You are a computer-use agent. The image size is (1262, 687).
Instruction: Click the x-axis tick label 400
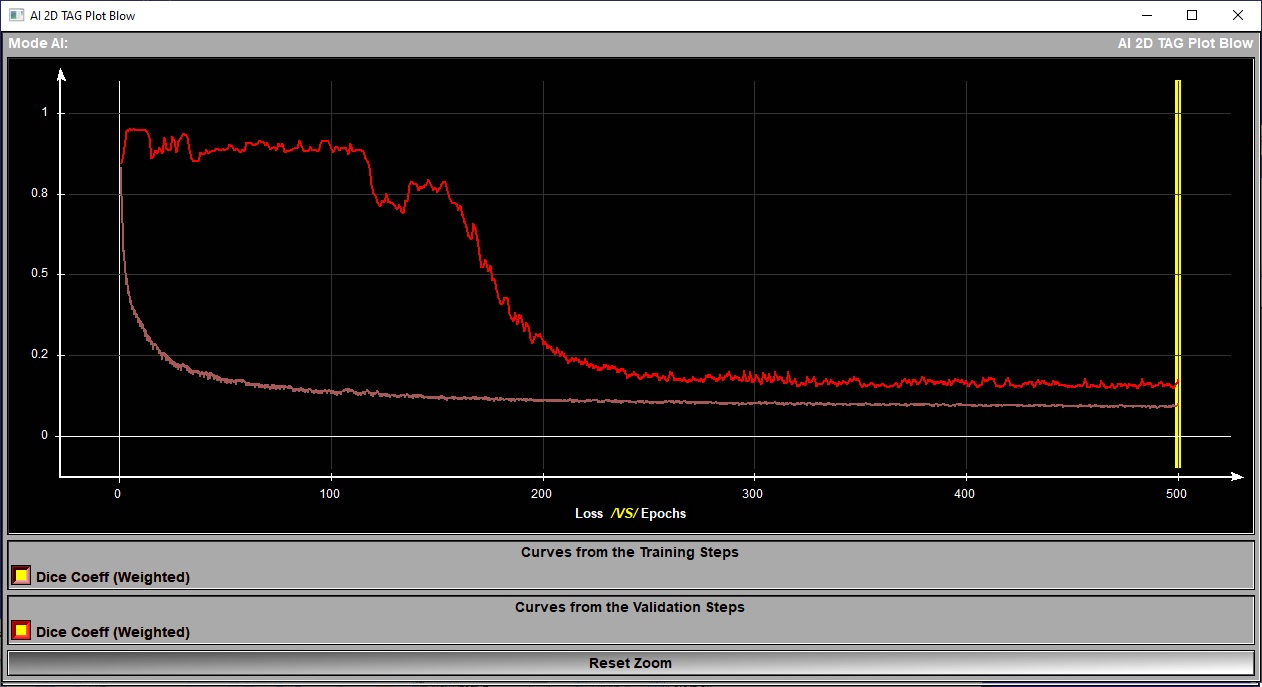point(966,494)
